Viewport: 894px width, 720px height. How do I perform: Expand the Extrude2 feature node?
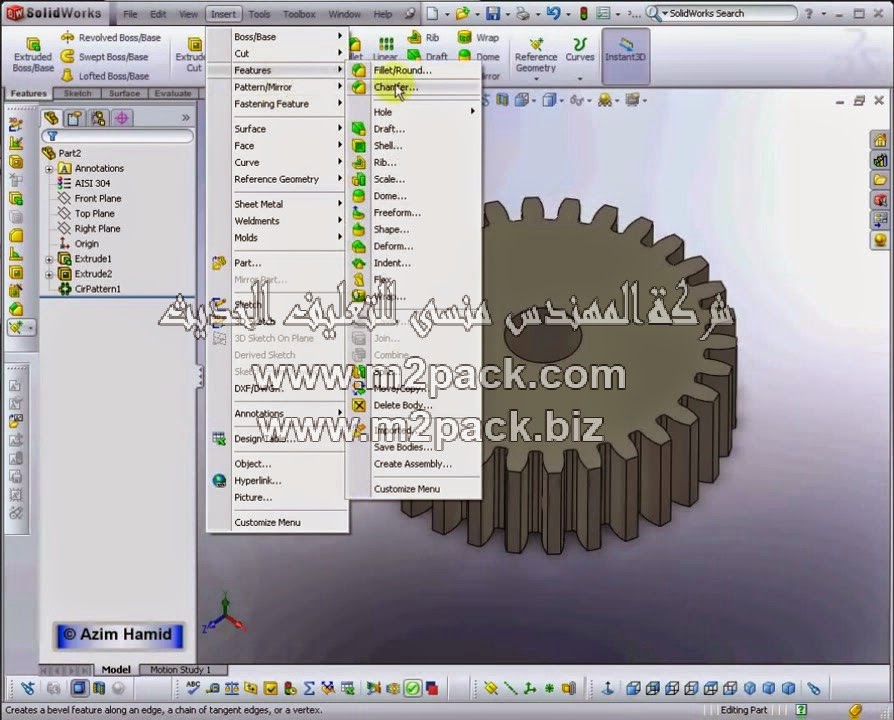click(x=49, y=274)
